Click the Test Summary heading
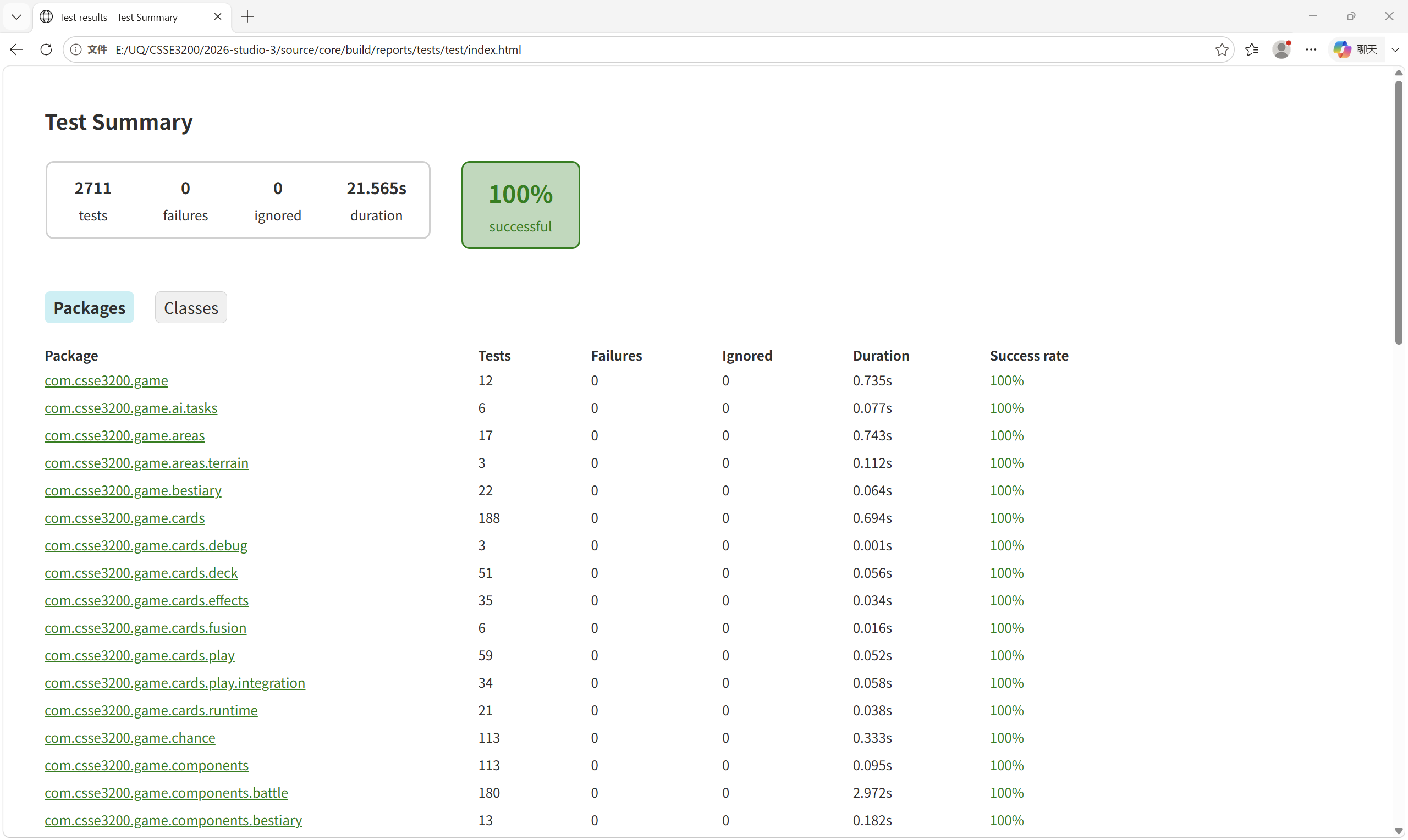Image resolution: width=1408 pixels, height=840 pixels. 119,121
